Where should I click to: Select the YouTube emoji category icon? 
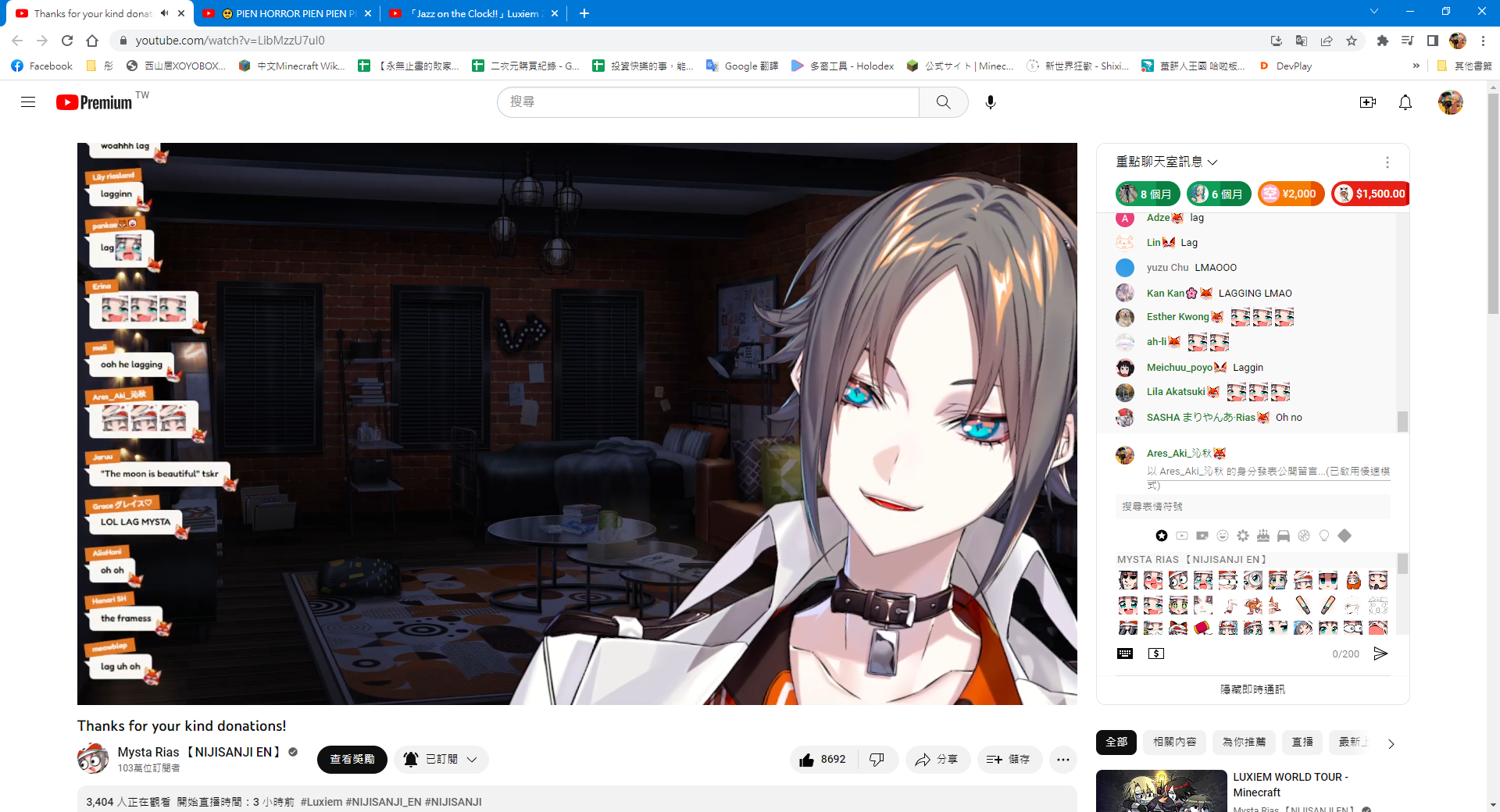1182,536
